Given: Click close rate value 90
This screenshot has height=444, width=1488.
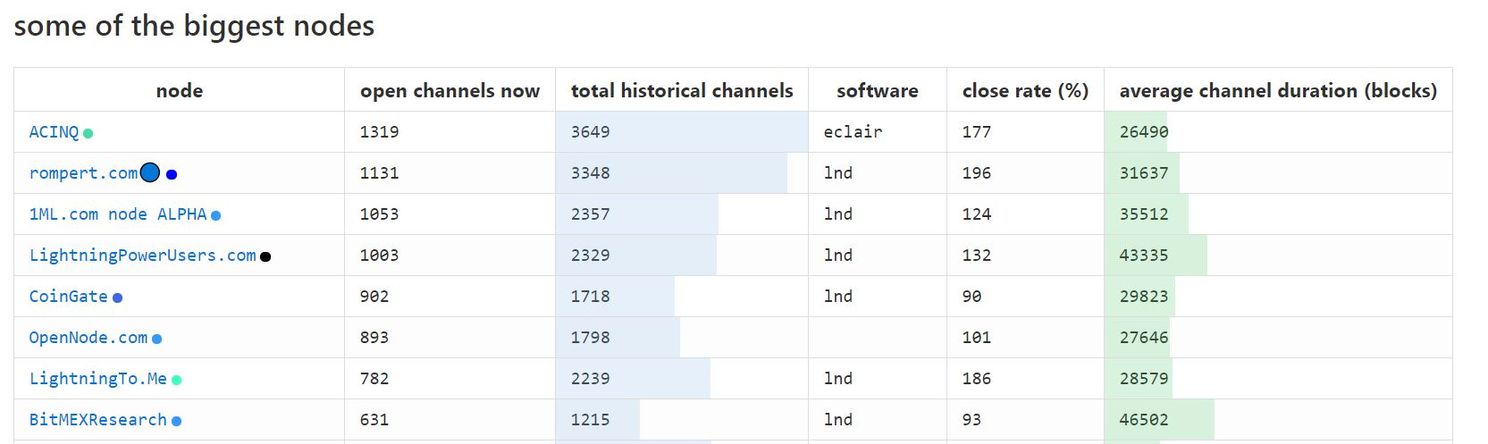Looking at the screenshot, I should pos(971,296).
